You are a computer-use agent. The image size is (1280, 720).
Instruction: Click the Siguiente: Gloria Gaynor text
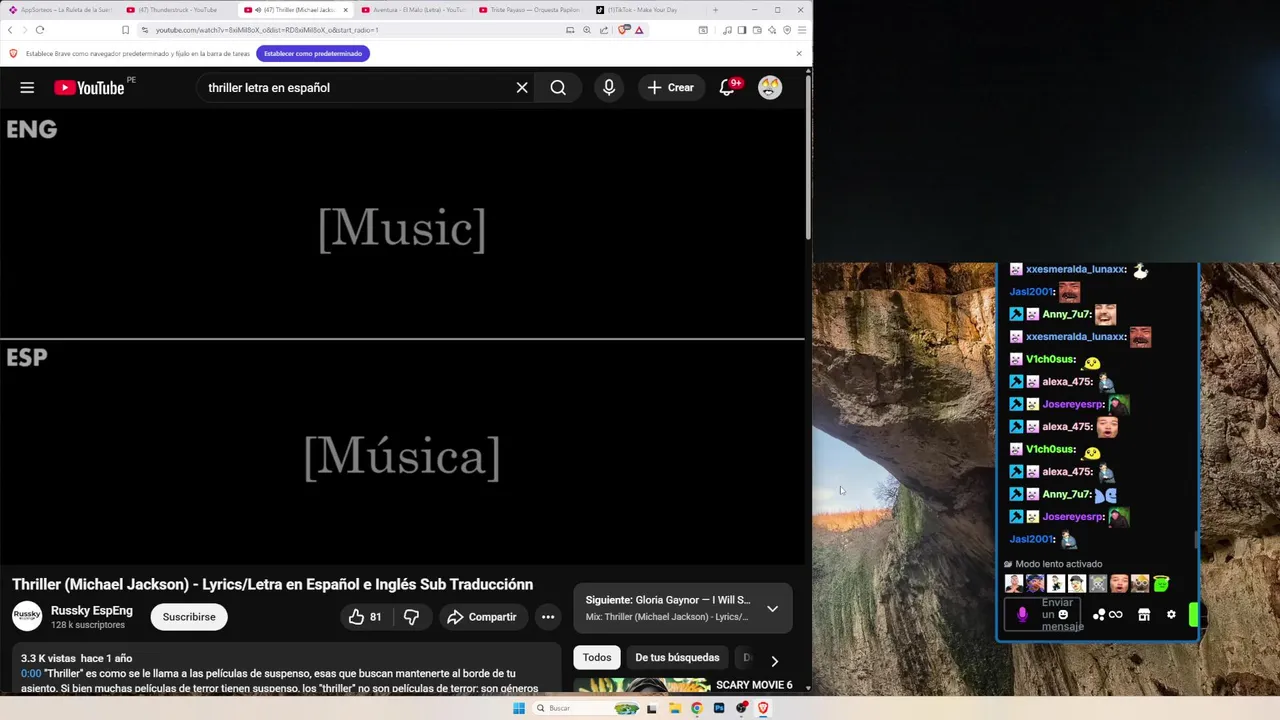click(667, 600)
